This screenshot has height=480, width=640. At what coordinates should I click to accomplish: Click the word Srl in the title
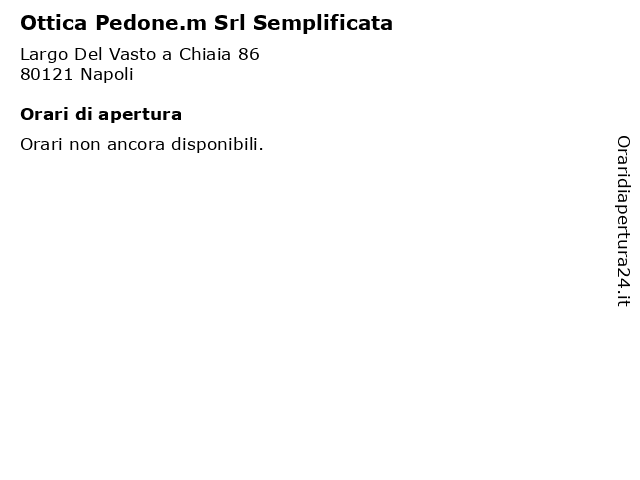pyautogui.click(x=229, y=23)
